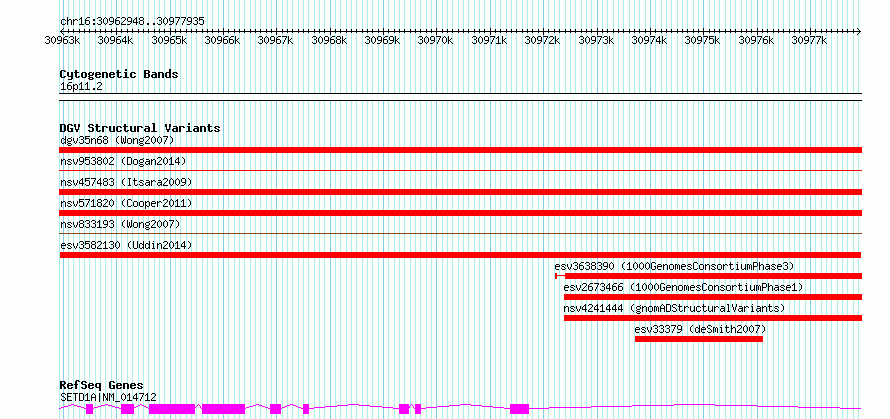Click esv2673466 (1000GenomesConsortiumPhase1) label
This screenshot has height=419, width=890.
(x=683, y=287)
